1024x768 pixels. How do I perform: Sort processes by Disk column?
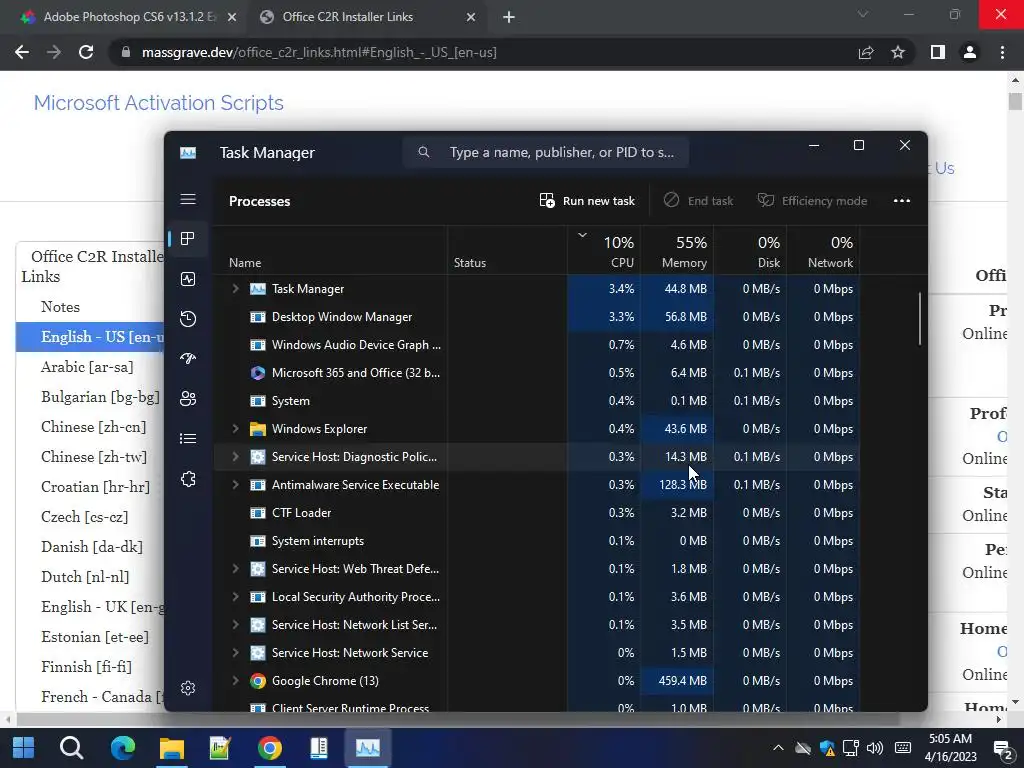click(750, 251)
